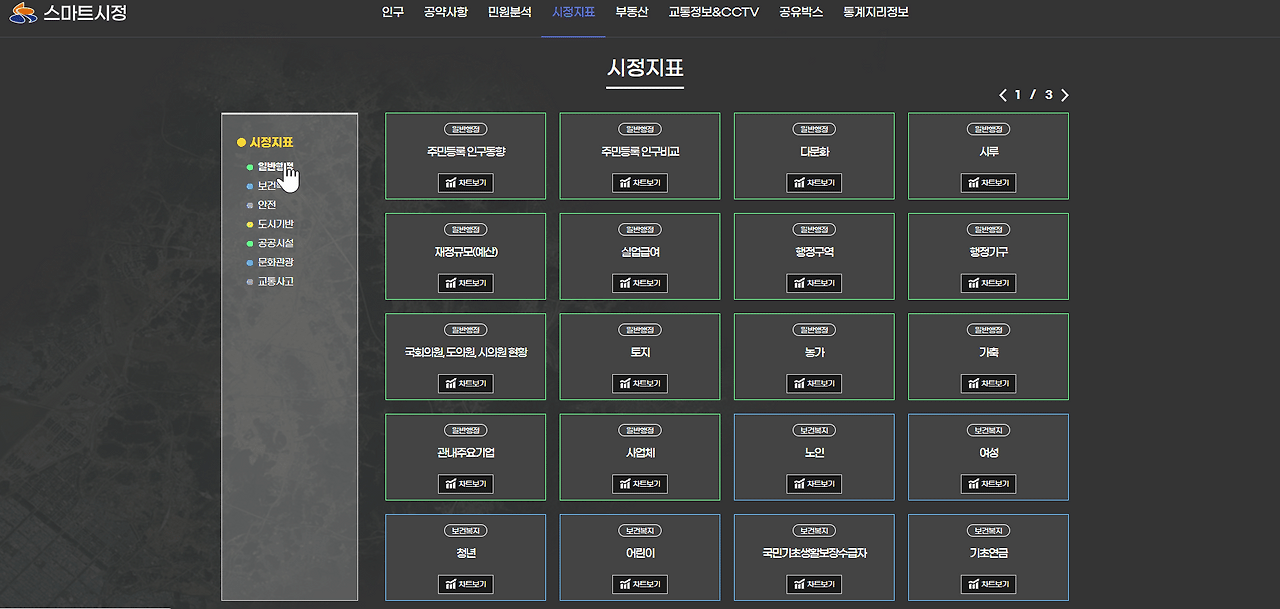
Task: View chart for 사업체 card
Action: click(640, 484)
